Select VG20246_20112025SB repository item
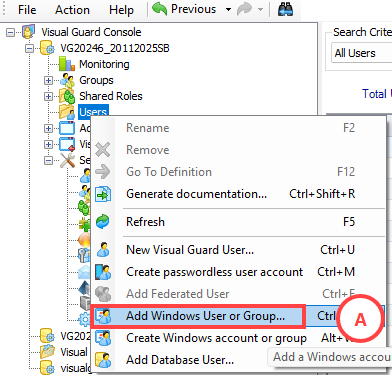This screenshot has width=392, height=375. 115,48
